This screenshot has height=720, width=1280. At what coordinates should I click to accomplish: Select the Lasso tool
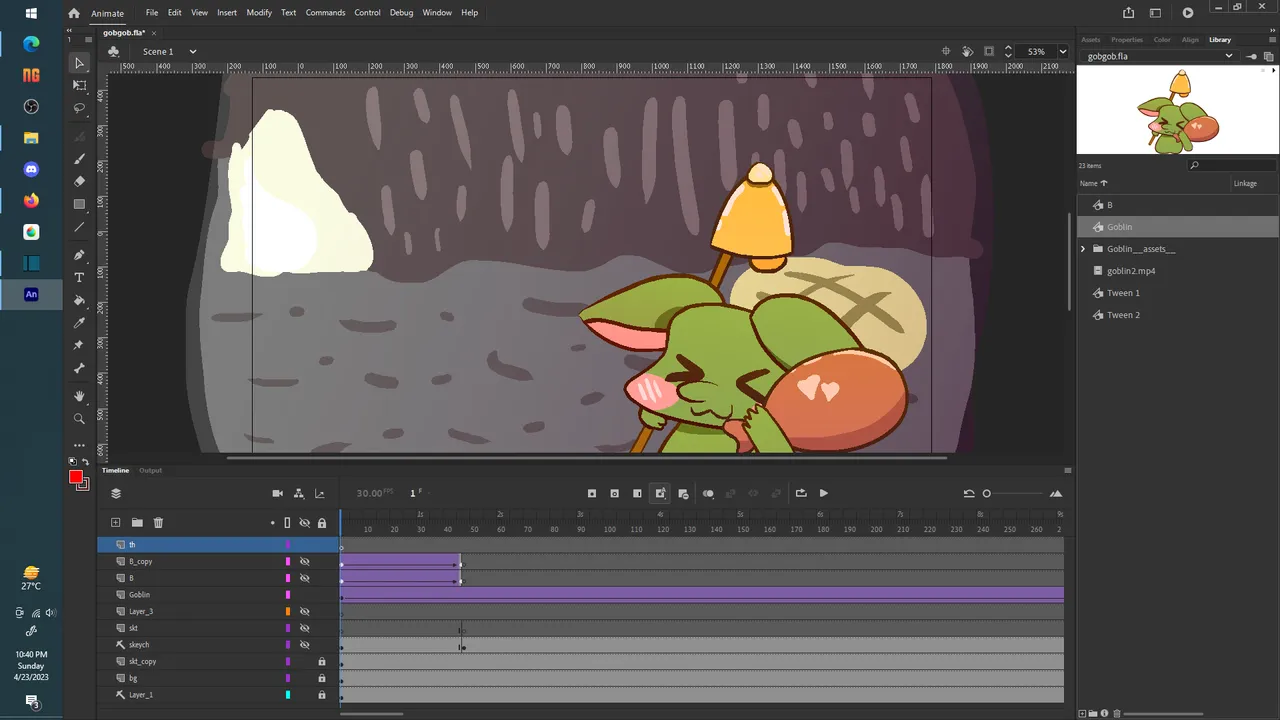point(80,108)
